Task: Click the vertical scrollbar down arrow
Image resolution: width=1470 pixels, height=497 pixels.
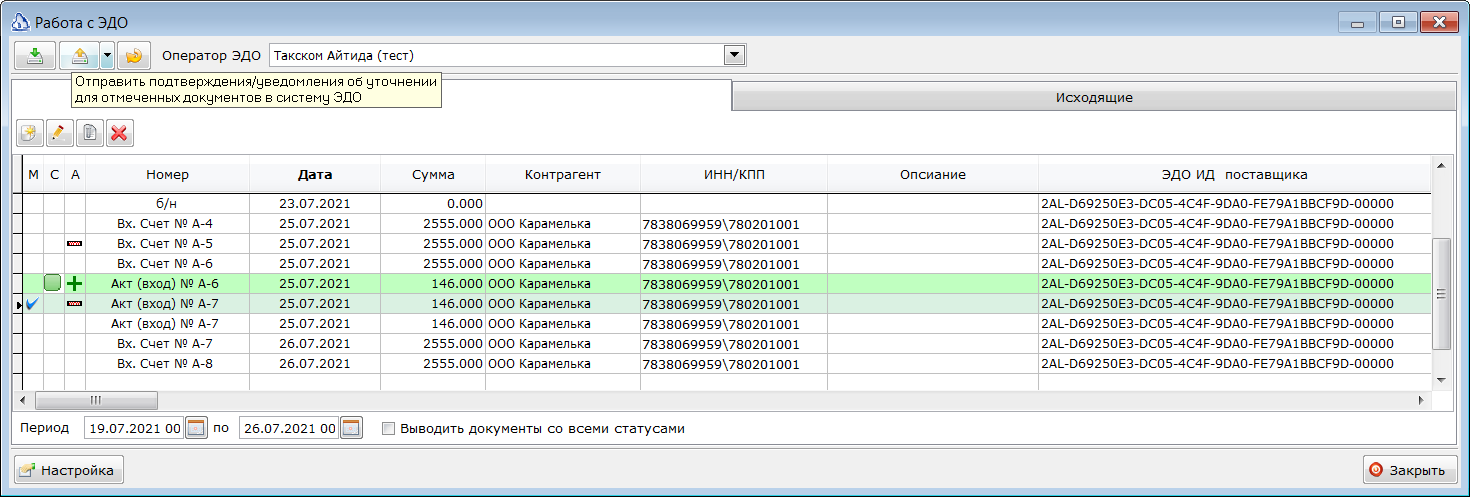Action: click(x=1441, y=381)
